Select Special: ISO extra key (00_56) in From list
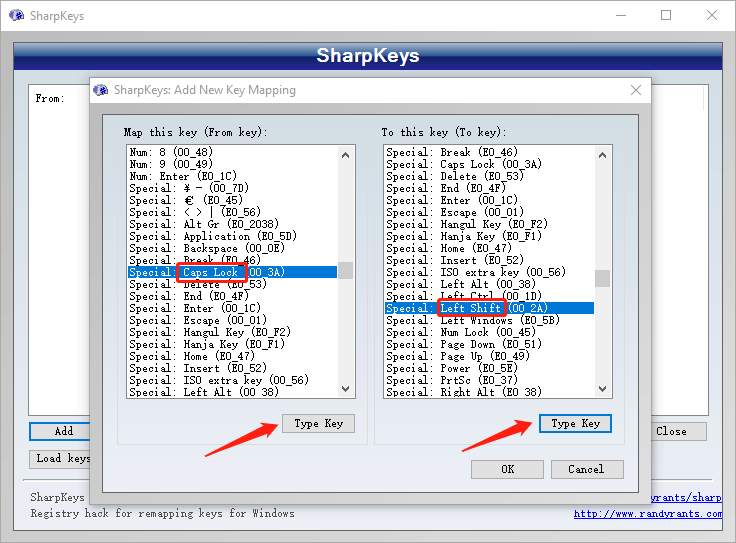 [x=232, y=380]
